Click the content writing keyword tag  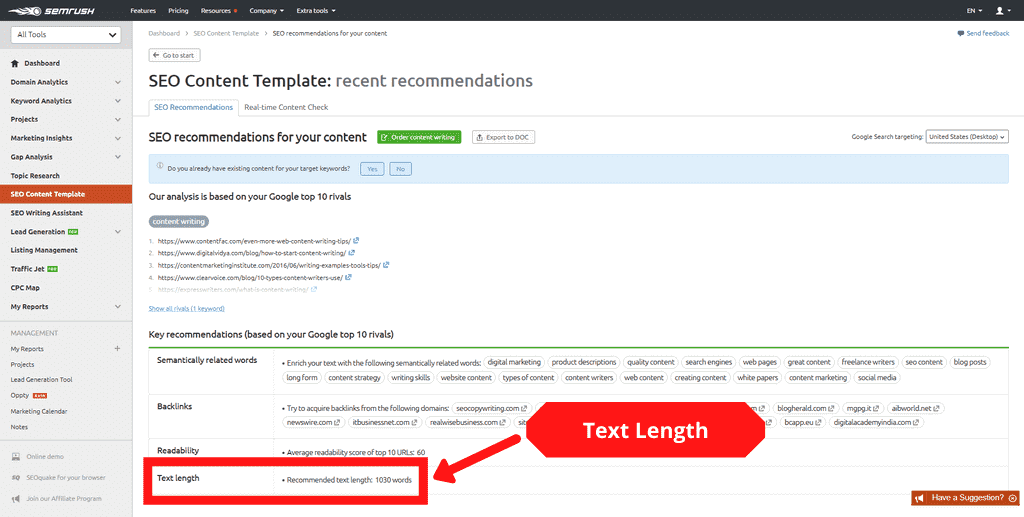click(x=178, y=222)
